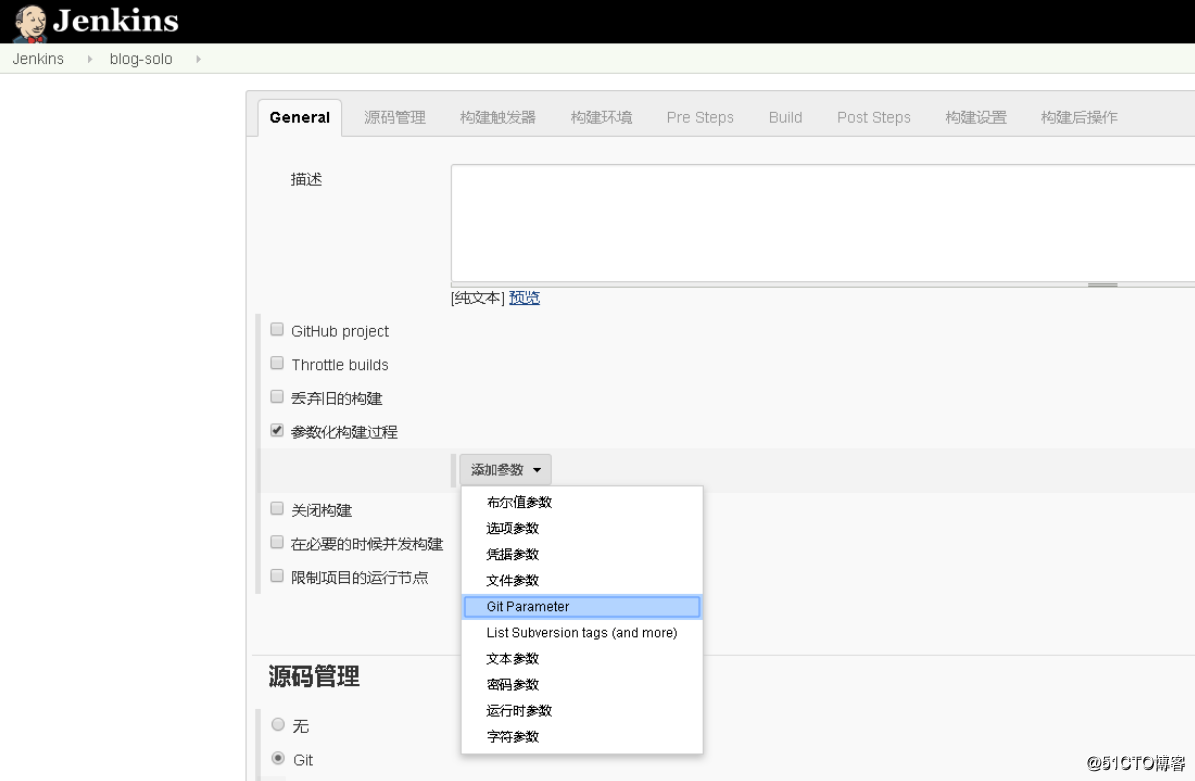
Task: Select List Subversion tags (and more)
Action: point(581,632)
